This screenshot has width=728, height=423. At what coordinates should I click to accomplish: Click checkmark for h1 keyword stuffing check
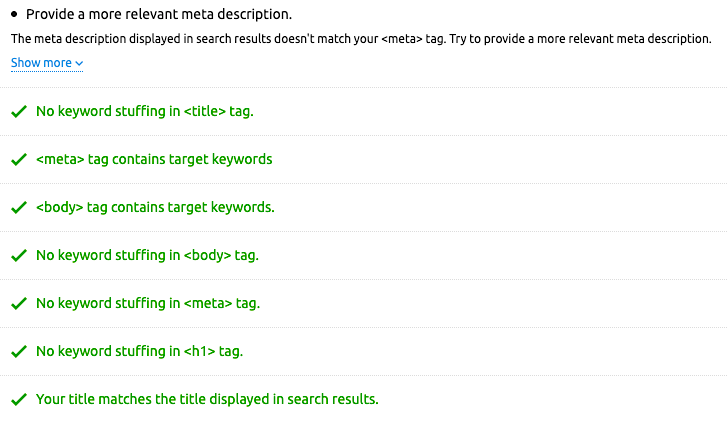tap(18, 352)
